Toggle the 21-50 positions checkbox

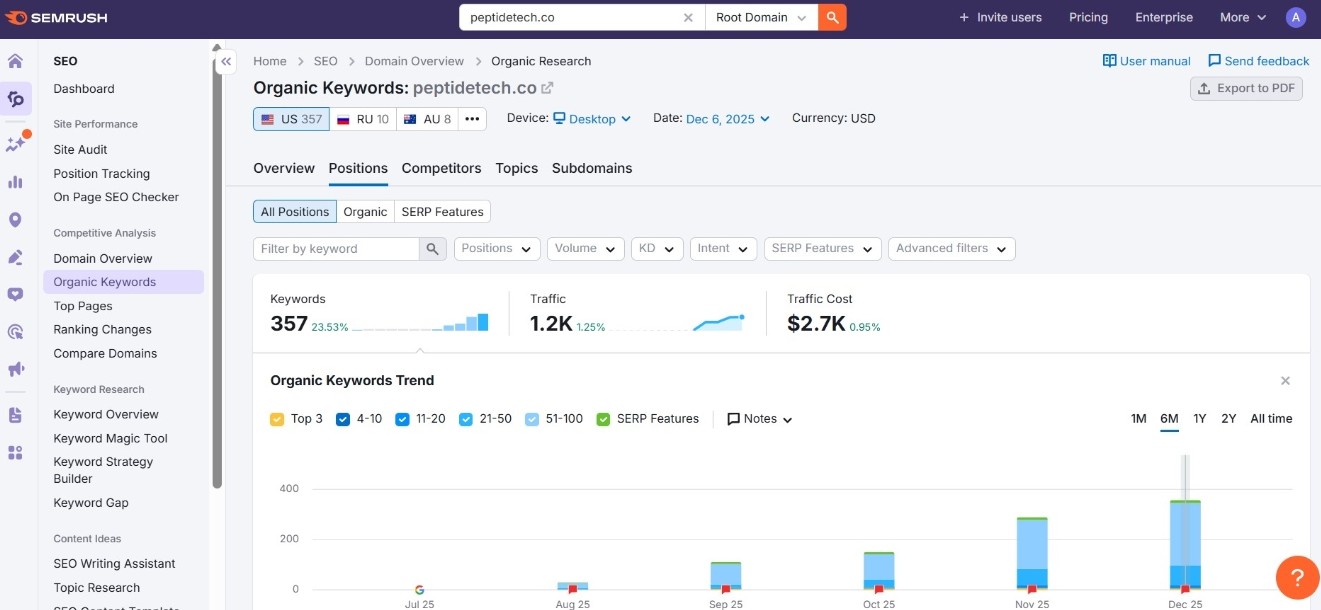tap(466, 419)
